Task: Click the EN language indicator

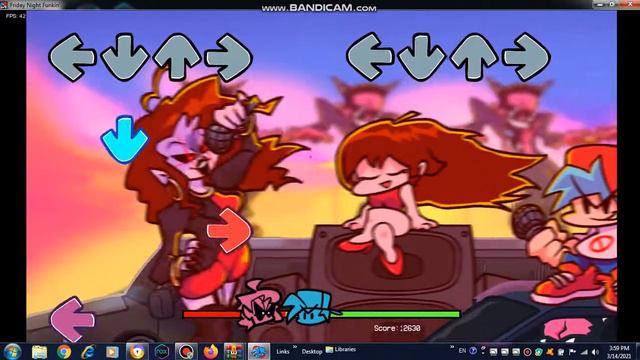Action: coord(462,351)
